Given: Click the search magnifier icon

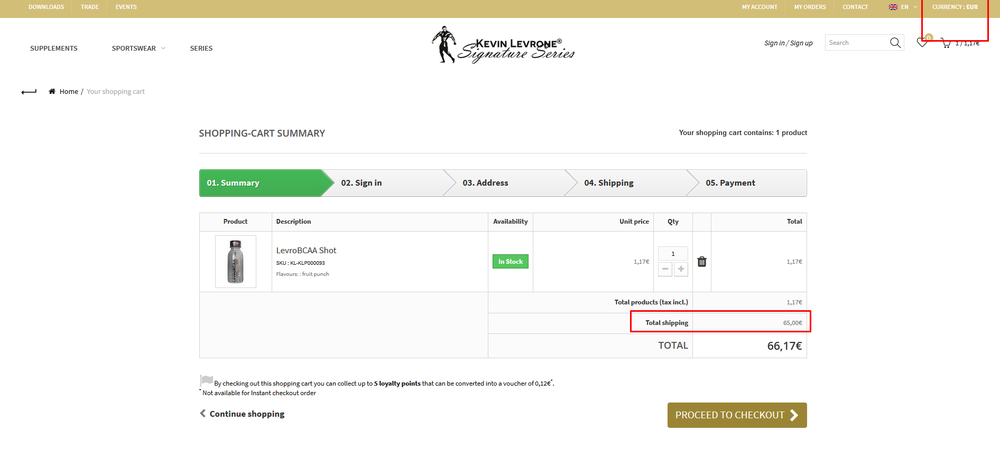Looking at the screenshot, I should point(895,43).
